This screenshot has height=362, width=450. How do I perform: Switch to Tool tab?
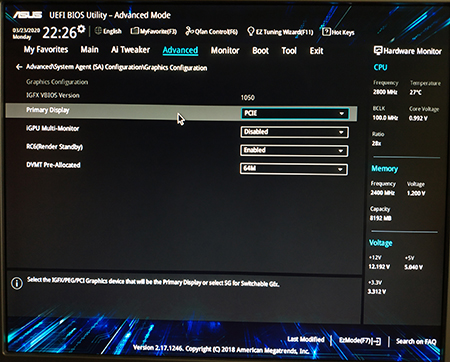pyautogui.click(x=289, y=51)
